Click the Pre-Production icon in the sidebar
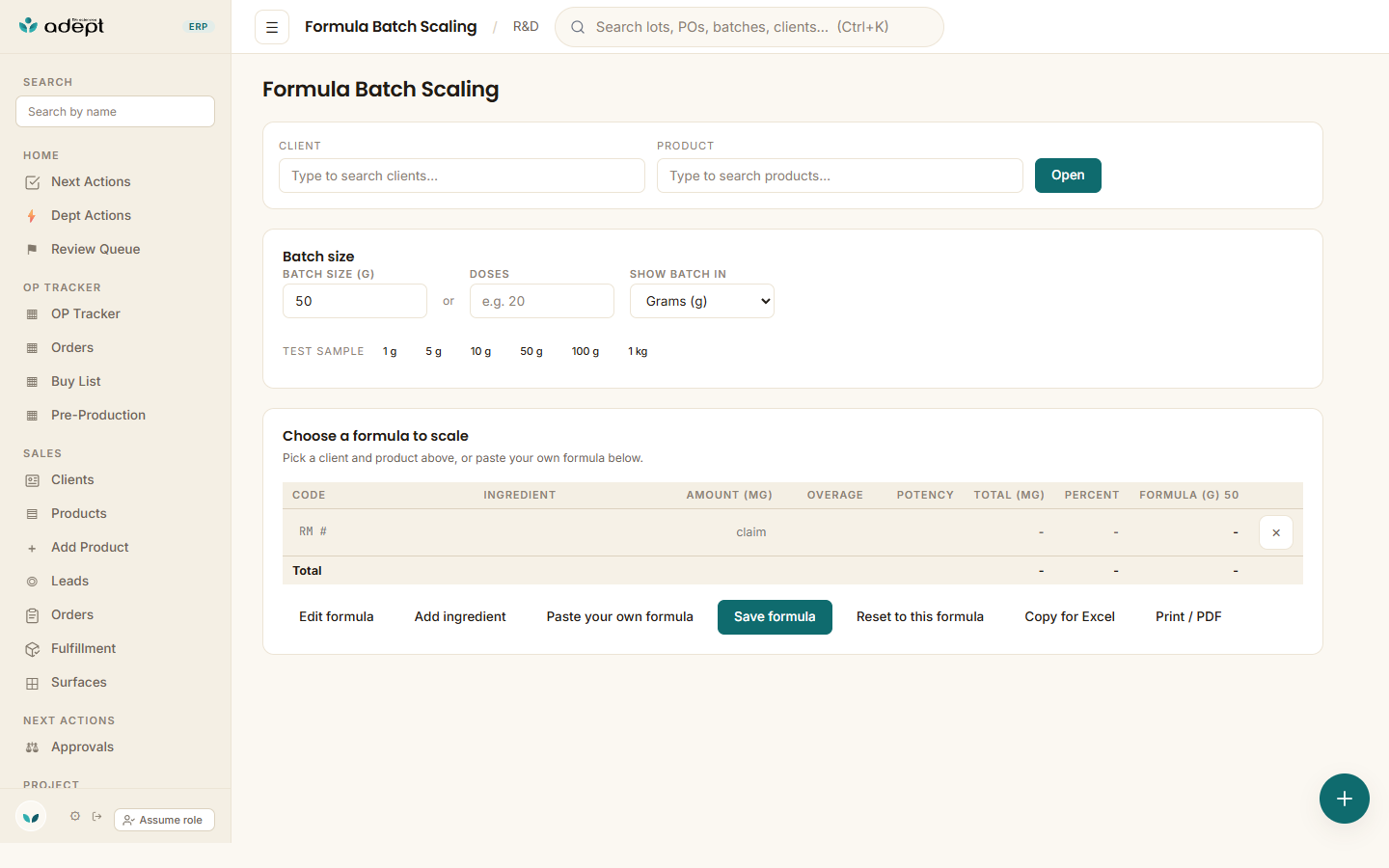This screenshot has width=1389, height=868. pyautogui.click(x=32, y=416)
